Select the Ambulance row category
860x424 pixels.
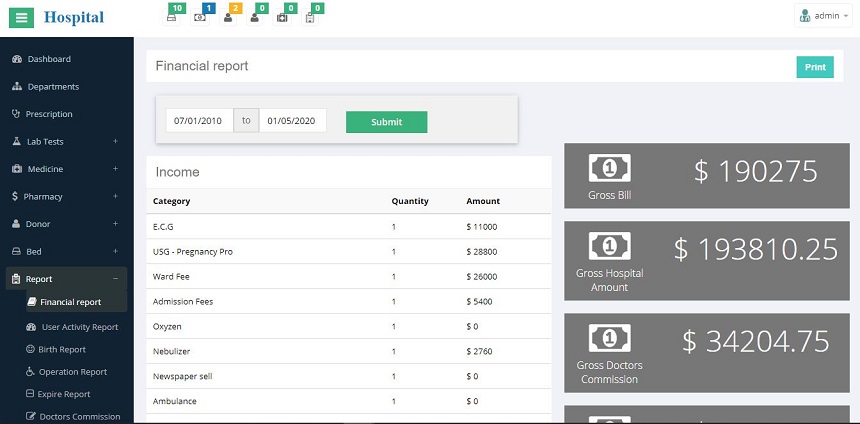174,401
